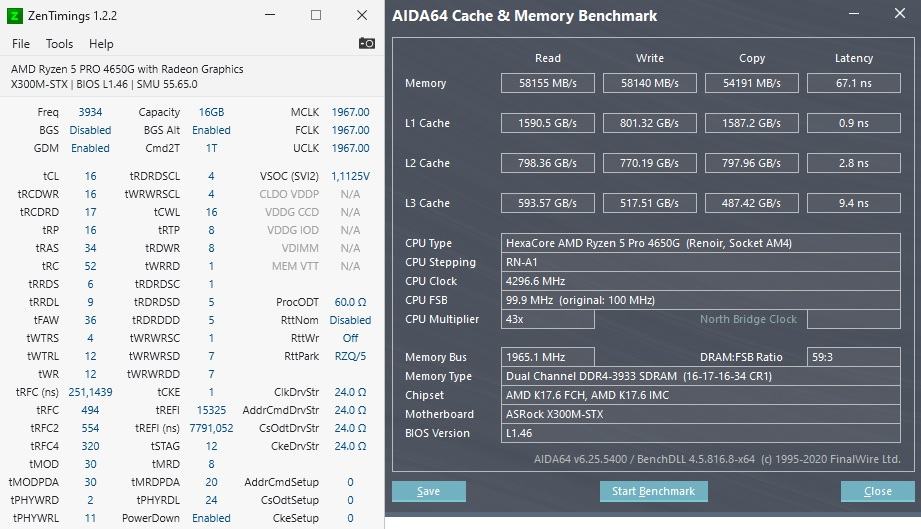Take a screenshot with the ZenTimings camera icon
The height and width of the screenshot is (529, 921).
(x=367, y=43)
